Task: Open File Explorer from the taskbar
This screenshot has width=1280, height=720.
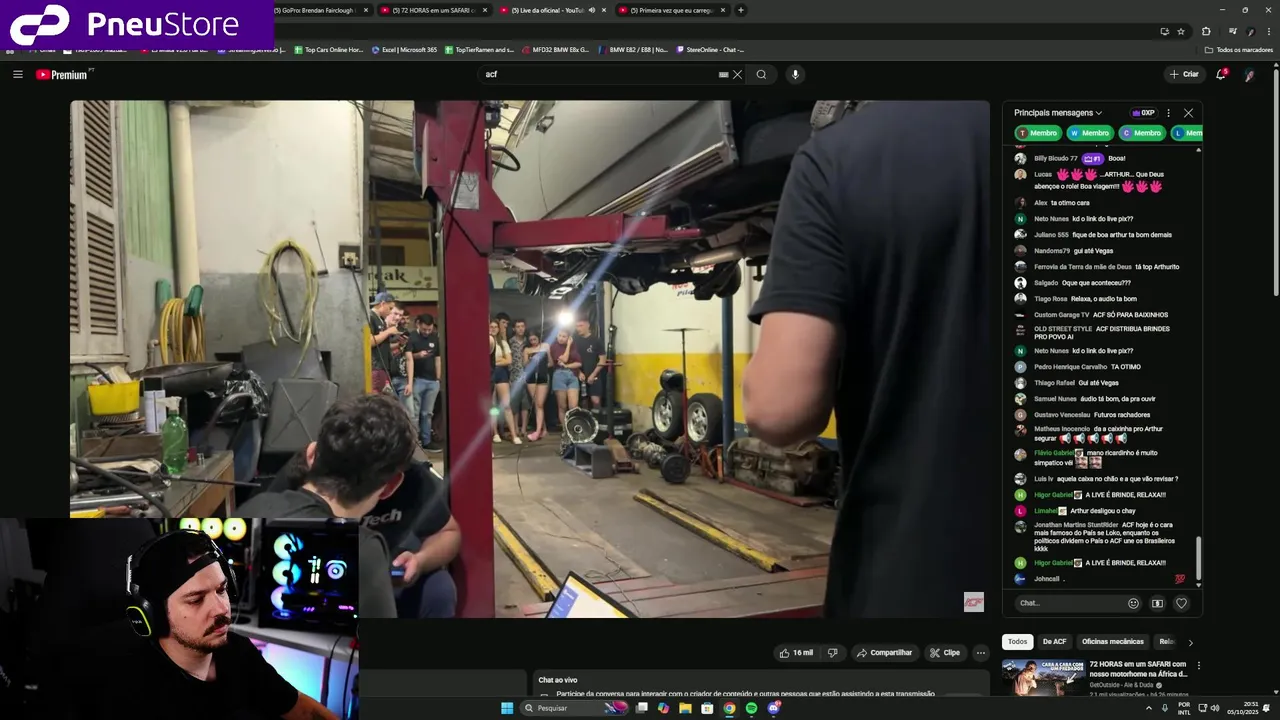Action: tap(685, 708)
